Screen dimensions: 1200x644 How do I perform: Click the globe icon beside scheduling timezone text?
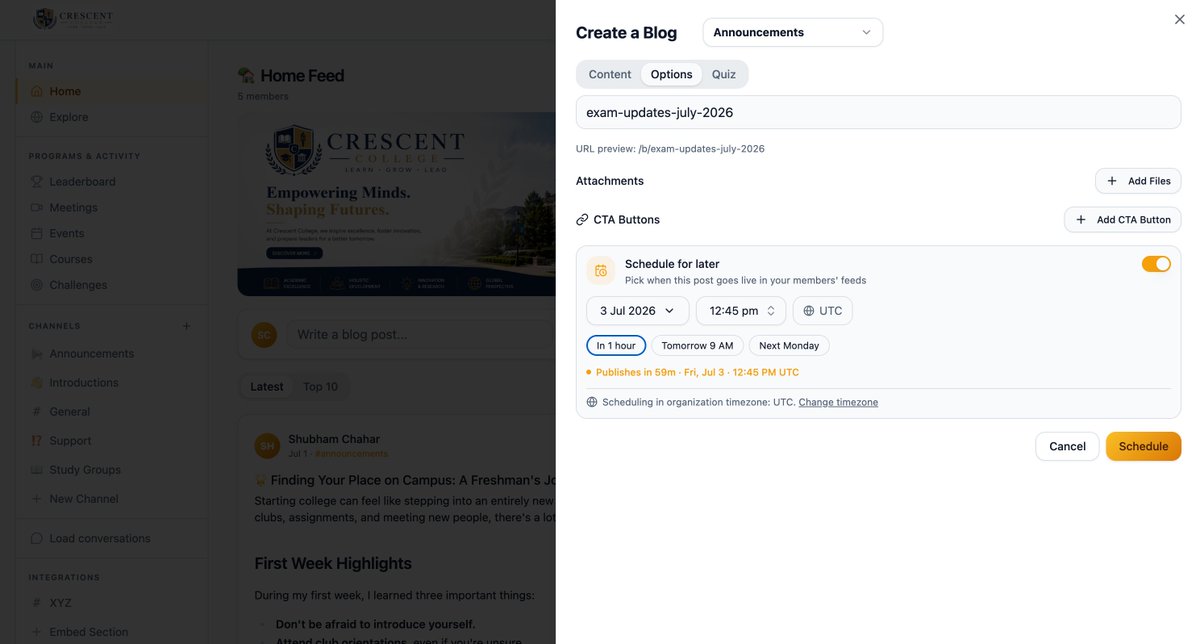[592, 402]
